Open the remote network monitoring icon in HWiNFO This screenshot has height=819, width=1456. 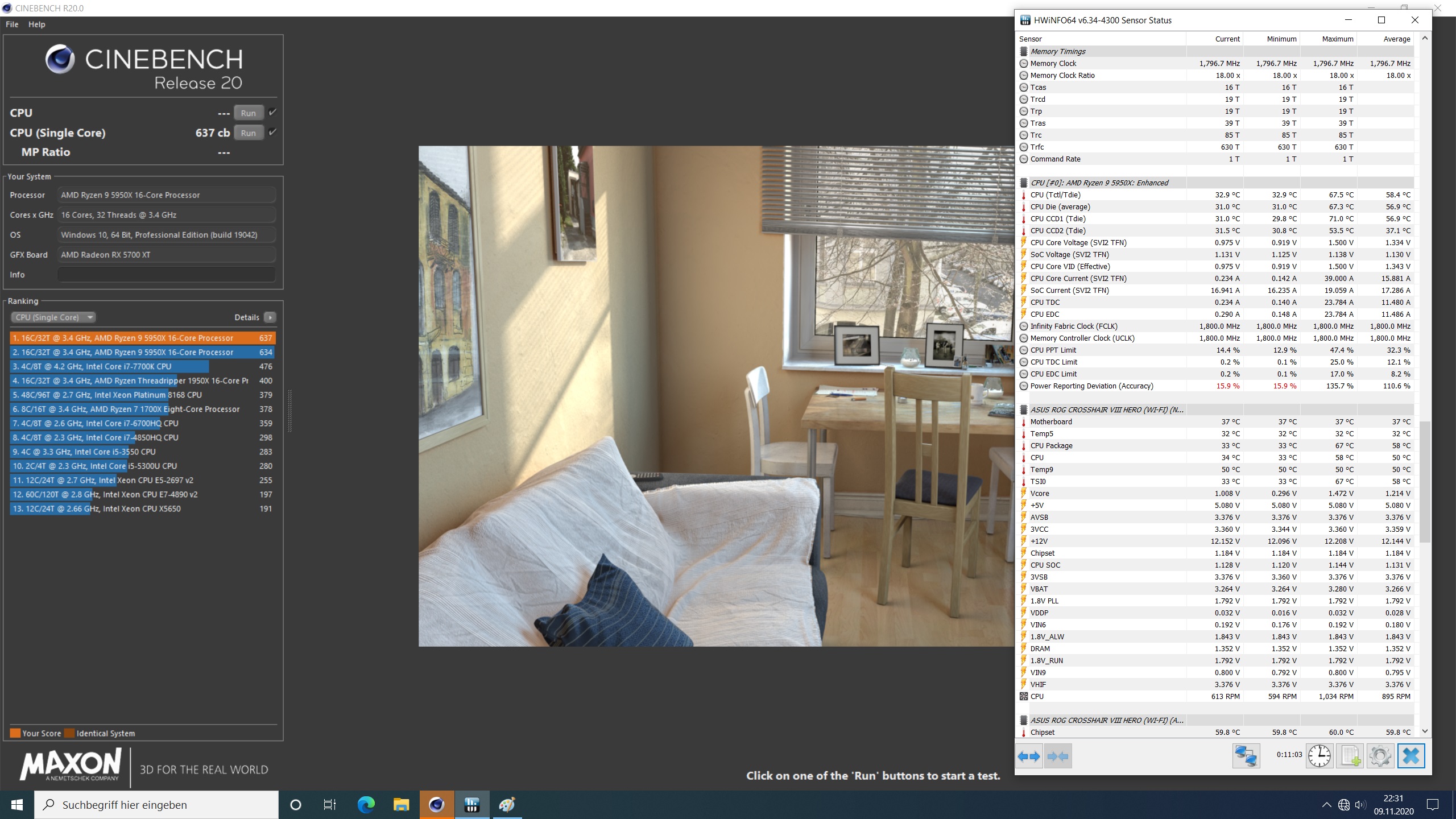(x=1246, y=756)
